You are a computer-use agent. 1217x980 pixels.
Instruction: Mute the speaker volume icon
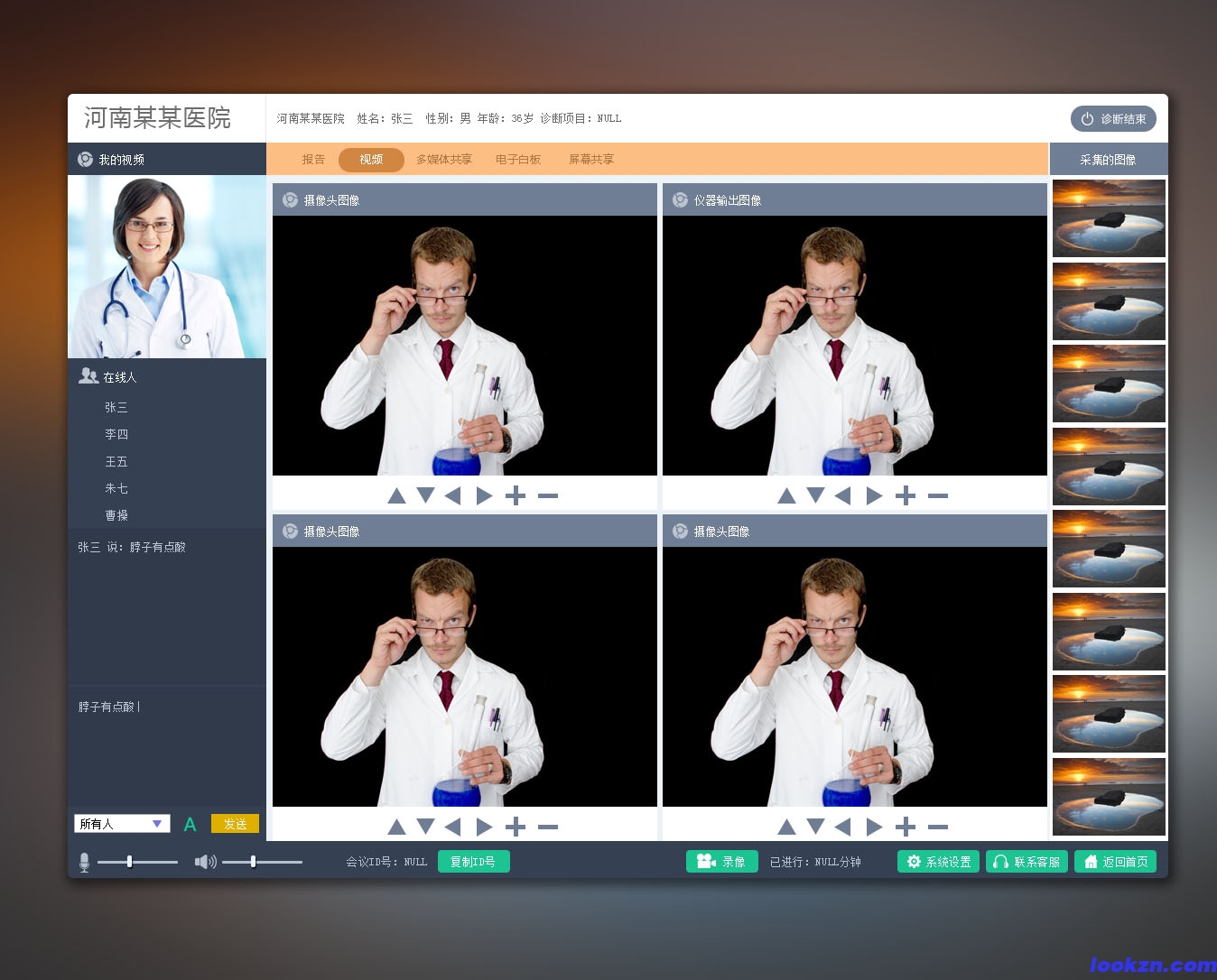point(205,862)
